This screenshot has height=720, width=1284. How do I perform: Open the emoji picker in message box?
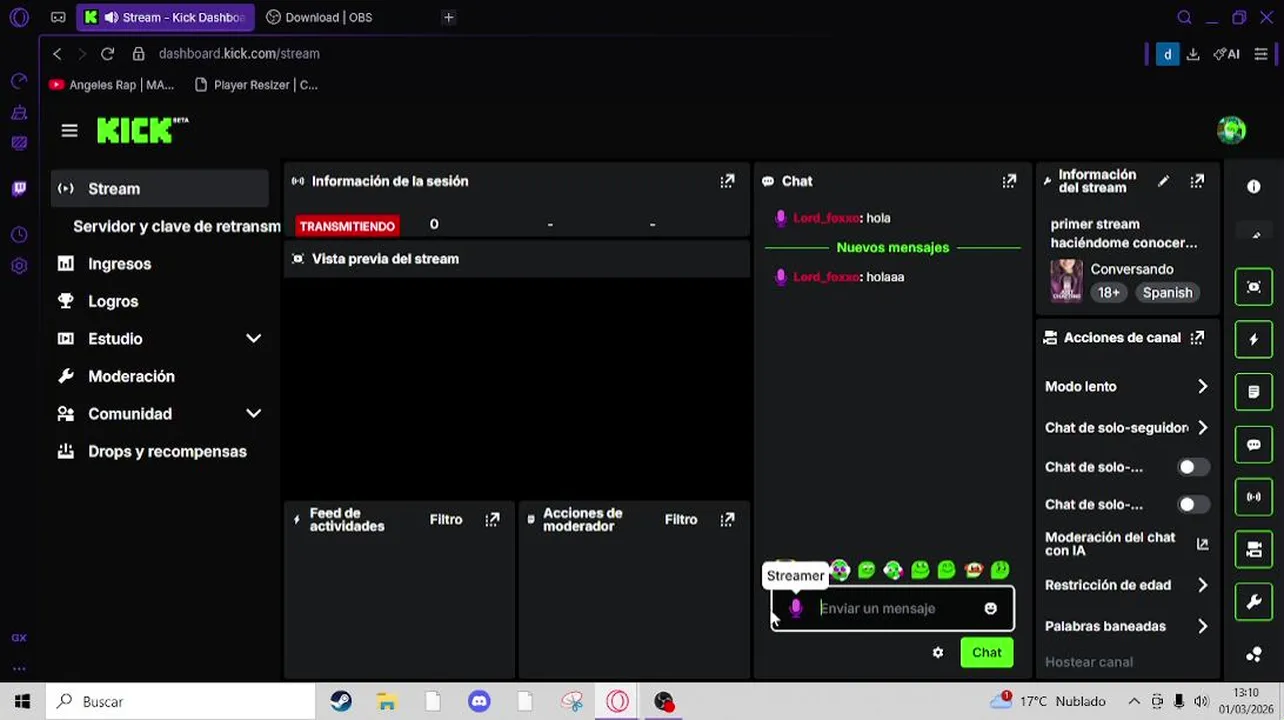pyautogui.click(x=990, y=608)
